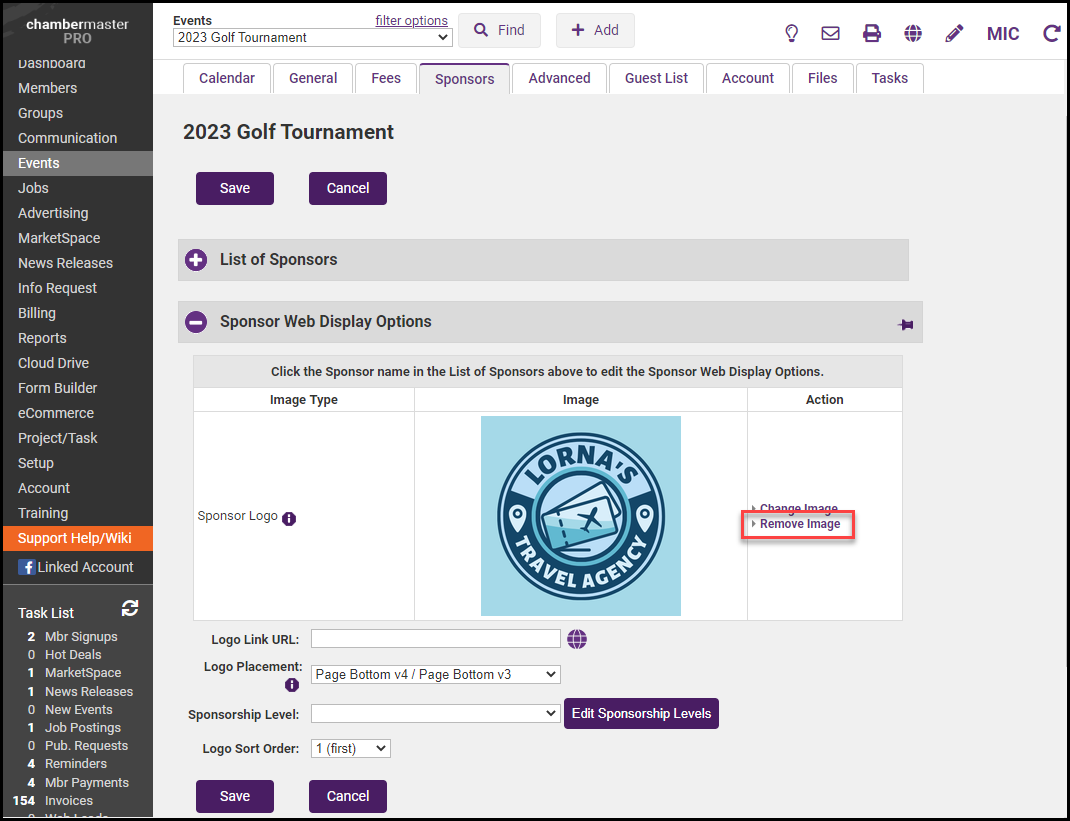Click Edit Sponsorship Levels button

[641, 713]
